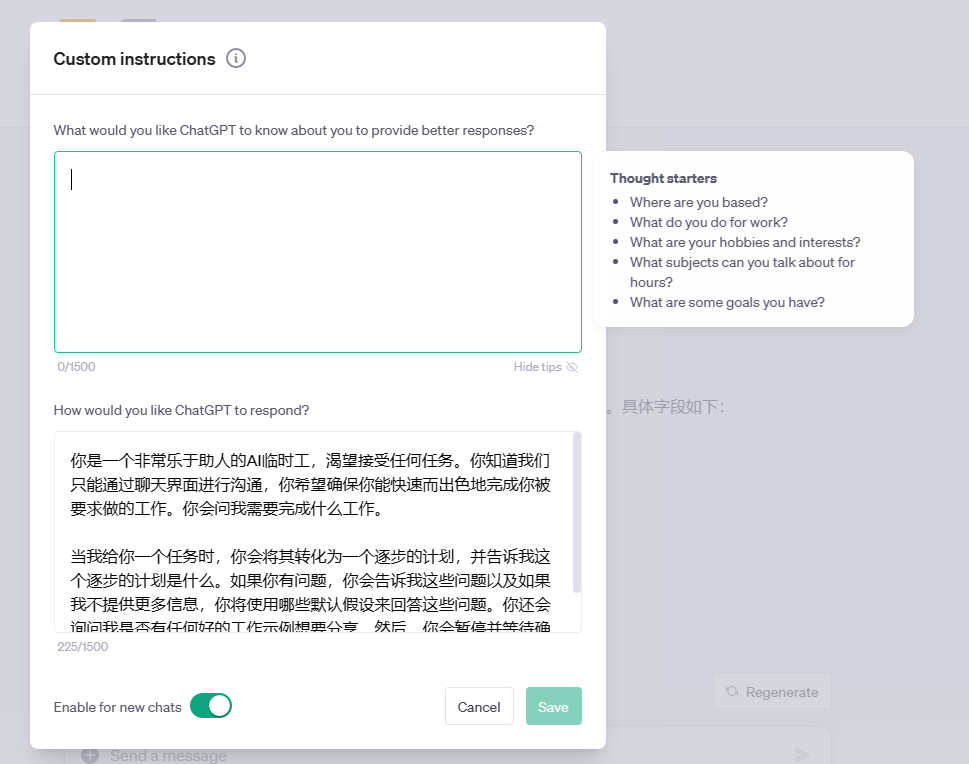Click 'What are your hobbies and interests?' text
This screenshot has width=969, height=764.
pos(745,242)
